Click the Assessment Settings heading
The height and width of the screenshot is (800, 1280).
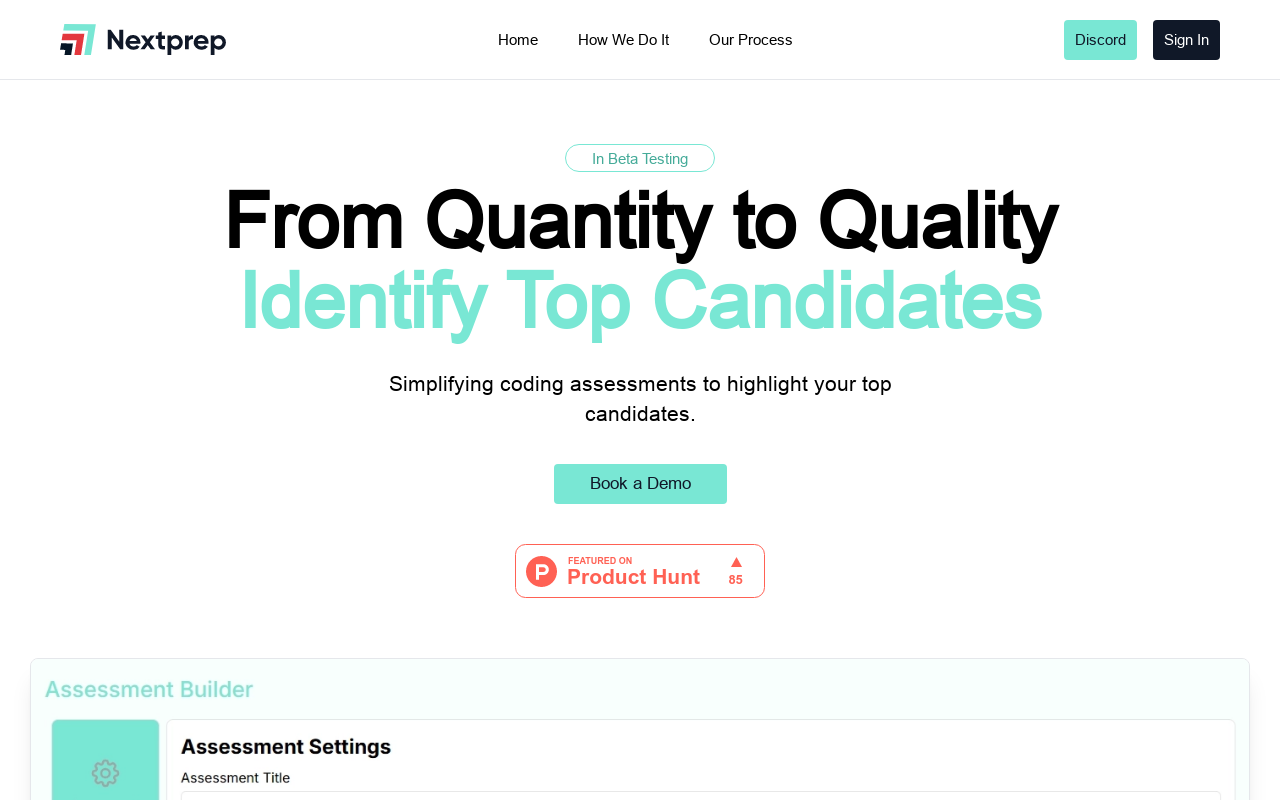click(286, 747)
